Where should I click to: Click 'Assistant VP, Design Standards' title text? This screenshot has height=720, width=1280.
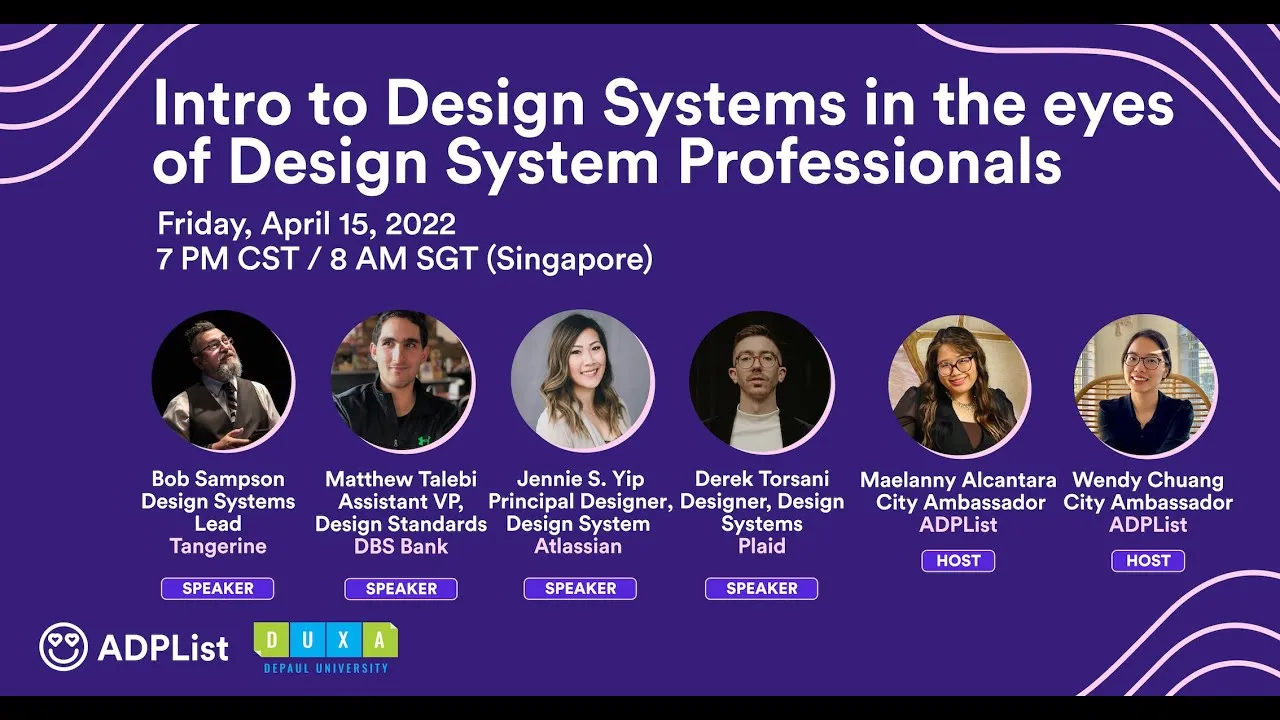point(401,512)
